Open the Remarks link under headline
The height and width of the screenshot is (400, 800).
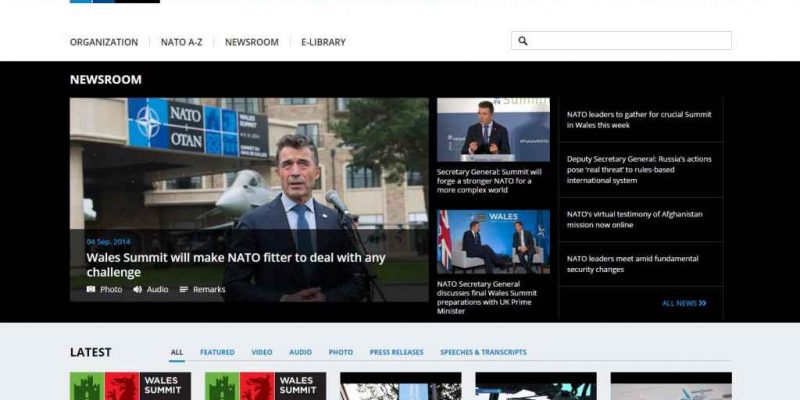(209, 289)
